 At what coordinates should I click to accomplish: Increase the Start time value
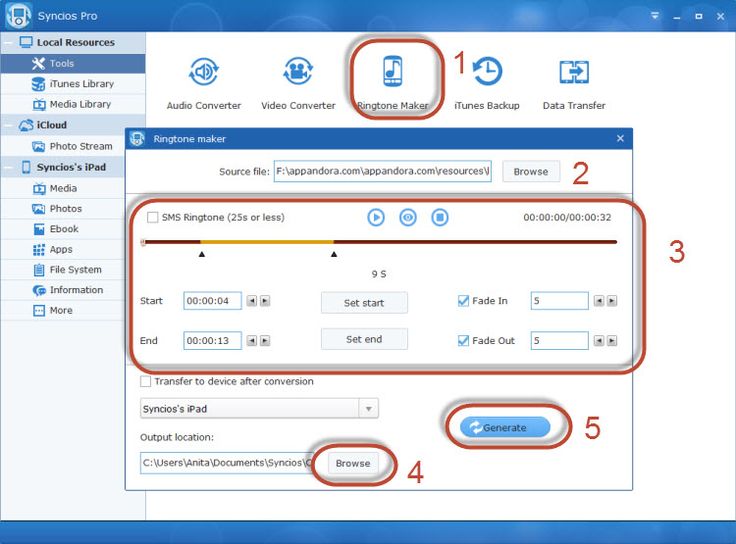pyautogui.click(x=265, y=301)
